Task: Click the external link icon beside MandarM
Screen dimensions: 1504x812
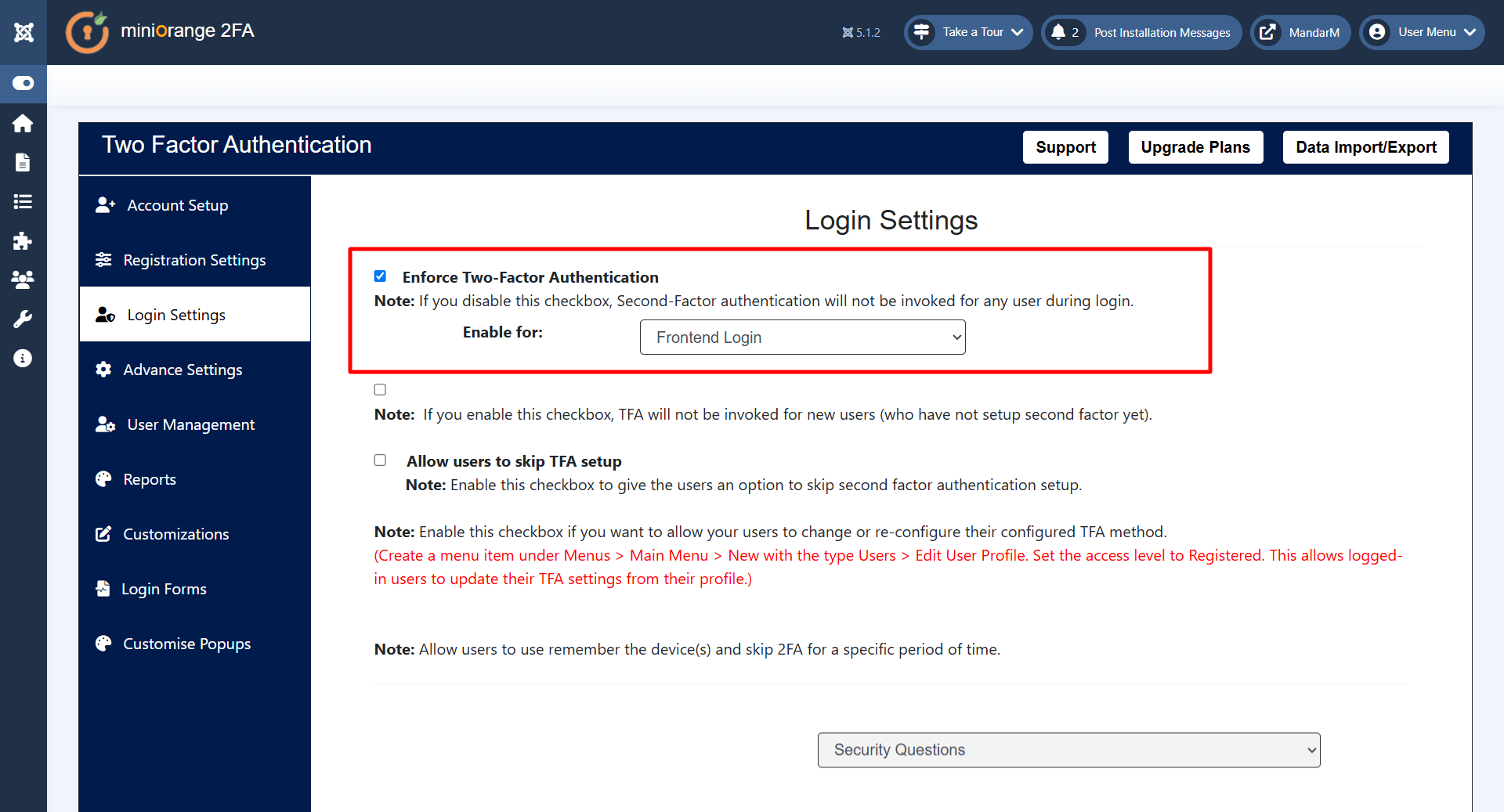Action: (1267, 32)
